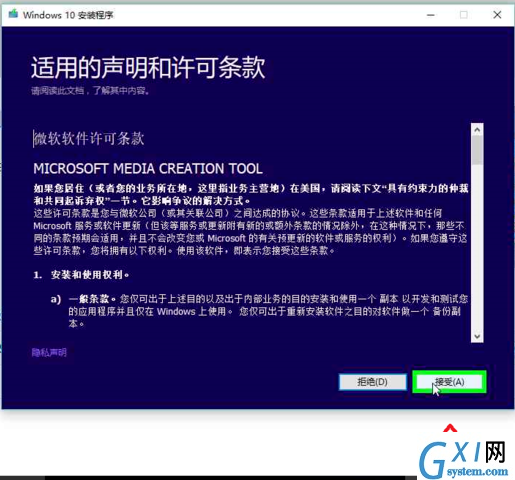Click the heading 适用的声明和许可条款
The image size is (515, 480).
pos(148,68)
